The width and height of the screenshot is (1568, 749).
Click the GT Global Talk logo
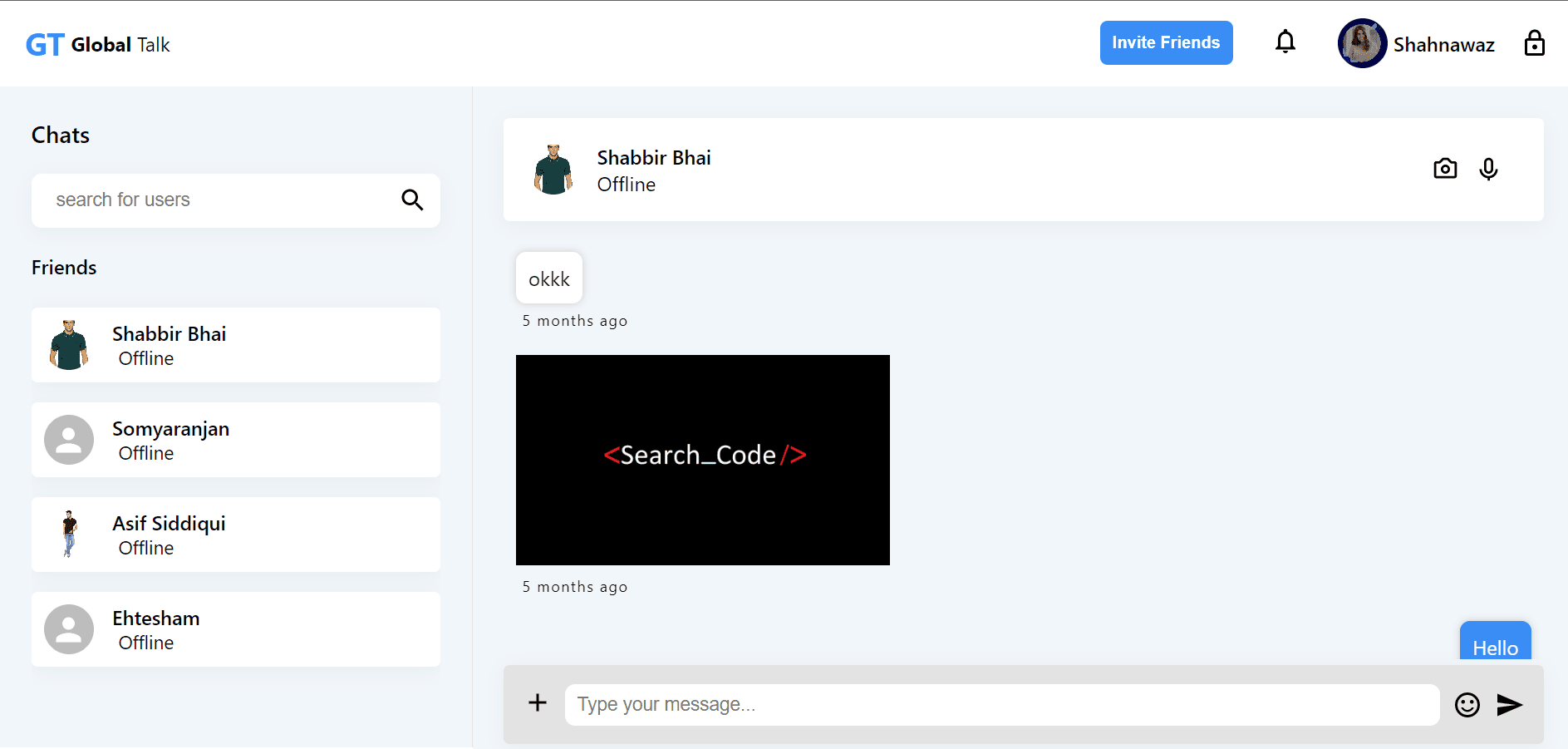pos(98,44)
